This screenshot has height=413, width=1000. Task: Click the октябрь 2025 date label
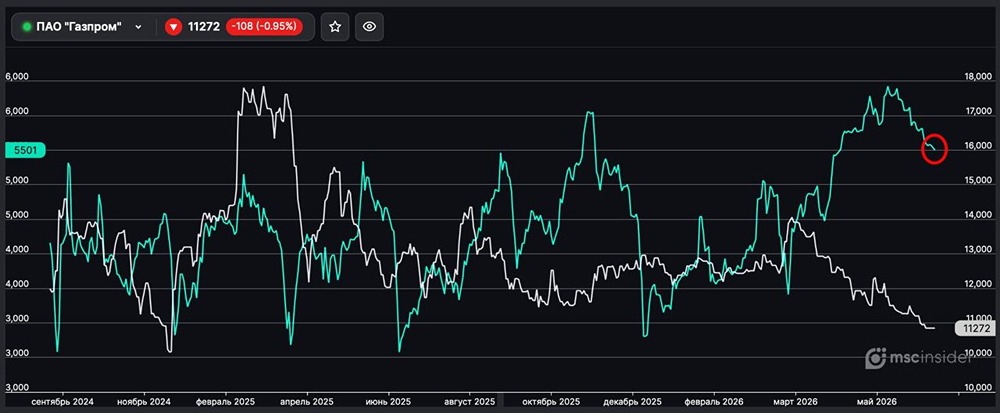click(x=551, y=402)
